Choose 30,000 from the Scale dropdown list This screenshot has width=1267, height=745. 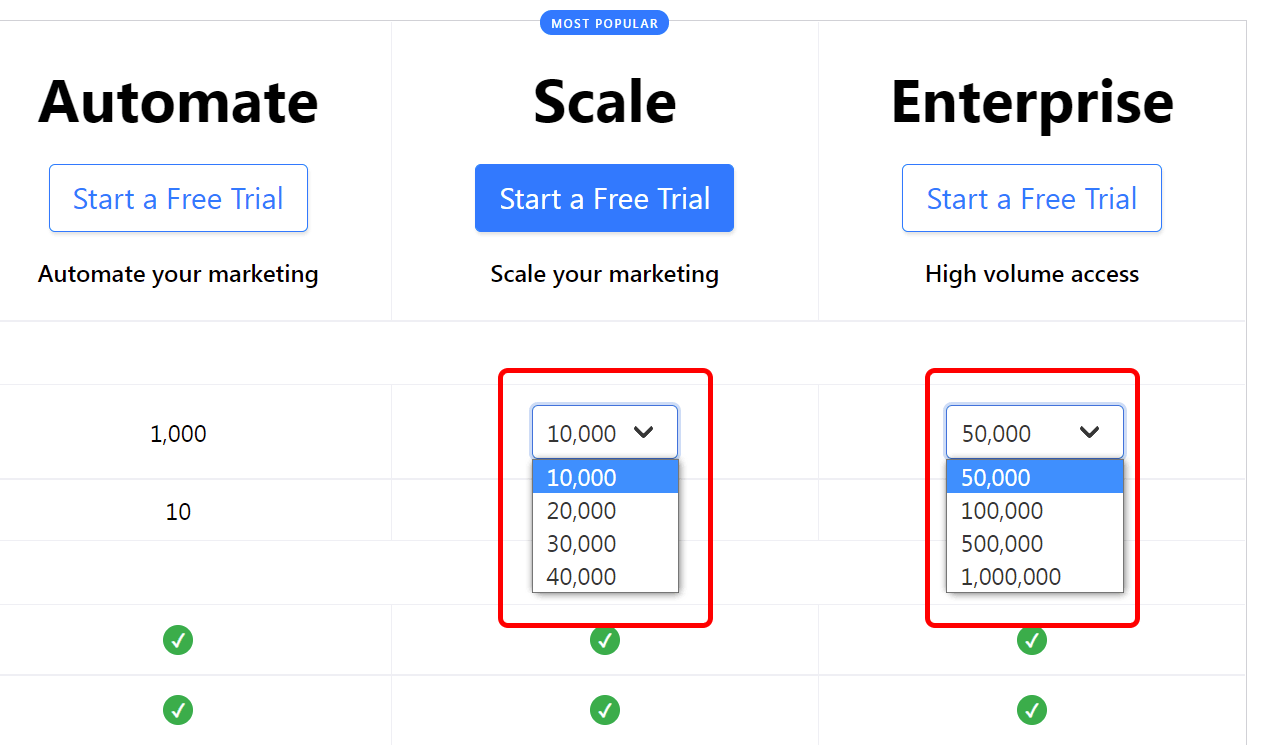tap(604, 543)
